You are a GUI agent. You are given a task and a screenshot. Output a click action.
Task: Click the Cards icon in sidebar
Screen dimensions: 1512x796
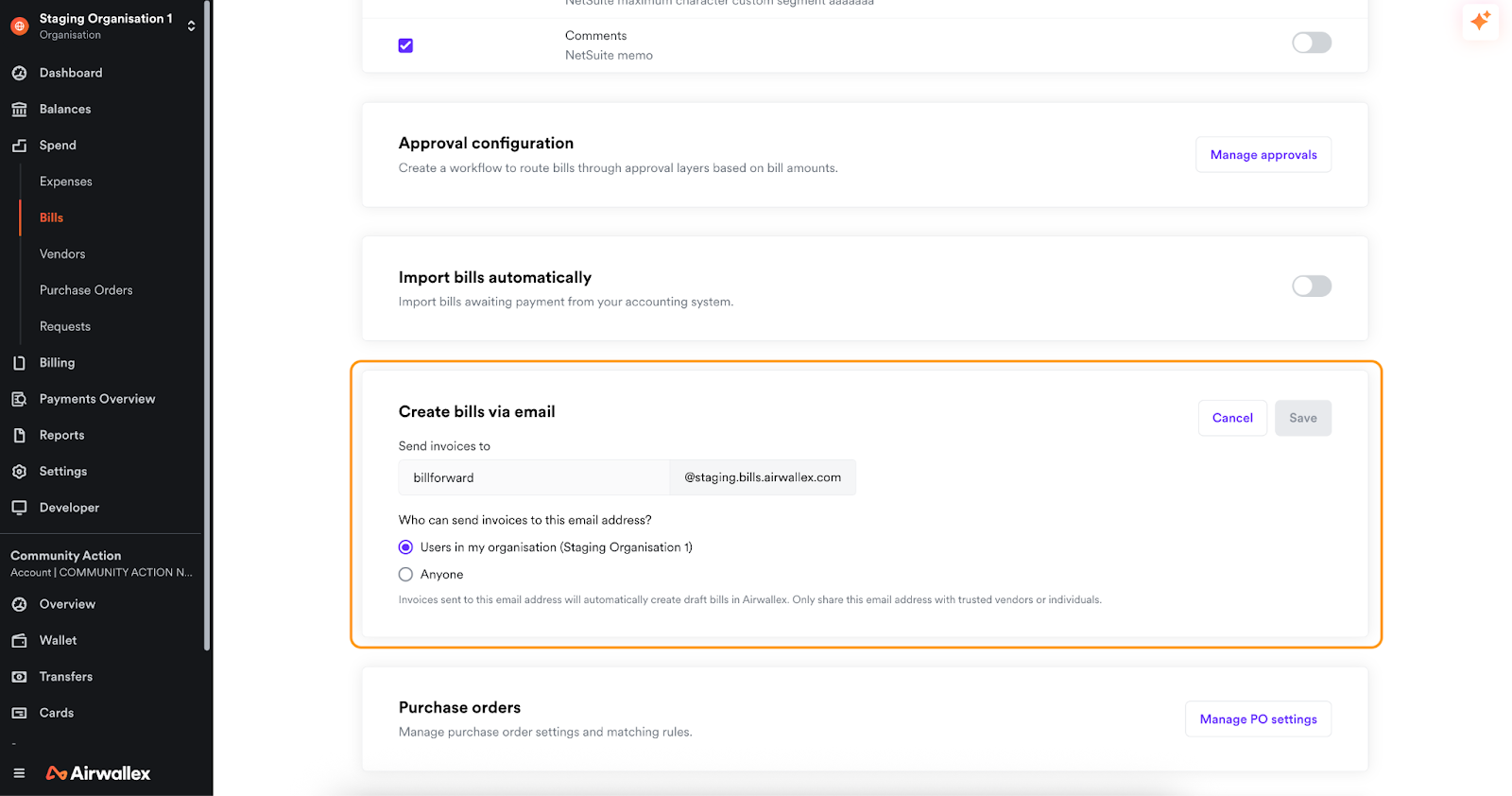(19, 713)
